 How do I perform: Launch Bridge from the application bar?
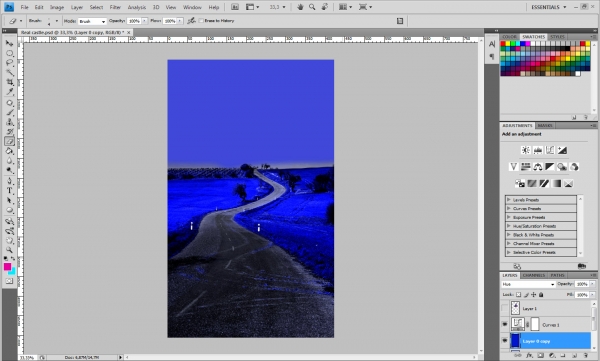[235, 7]
